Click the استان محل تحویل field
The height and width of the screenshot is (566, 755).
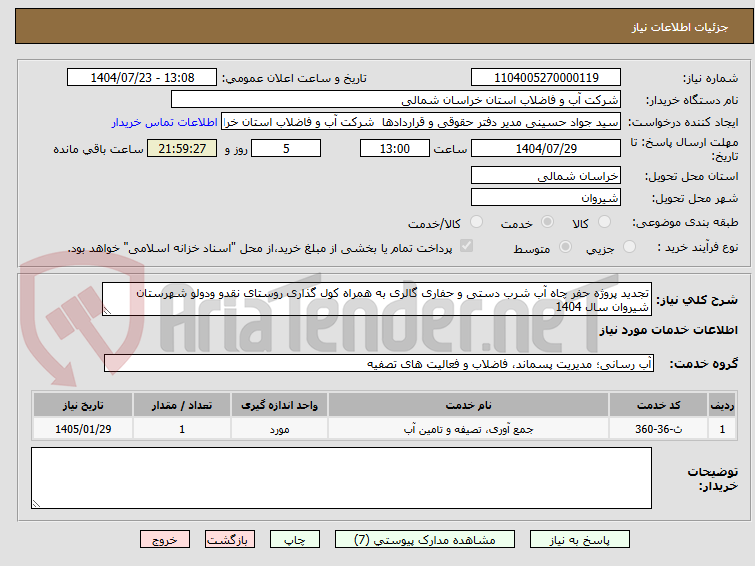pos(546,176)
